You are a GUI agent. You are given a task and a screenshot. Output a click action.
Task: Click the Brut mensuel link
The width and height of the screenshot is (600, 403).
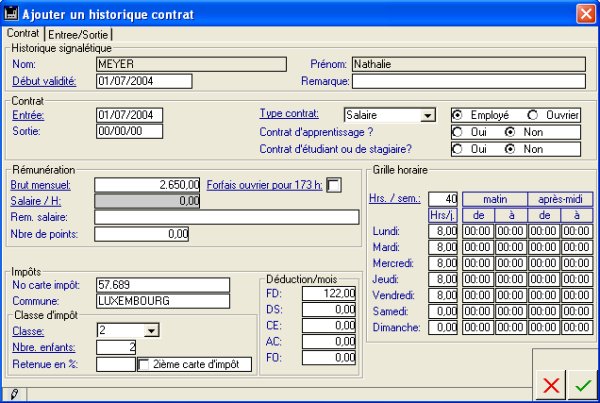41,185
